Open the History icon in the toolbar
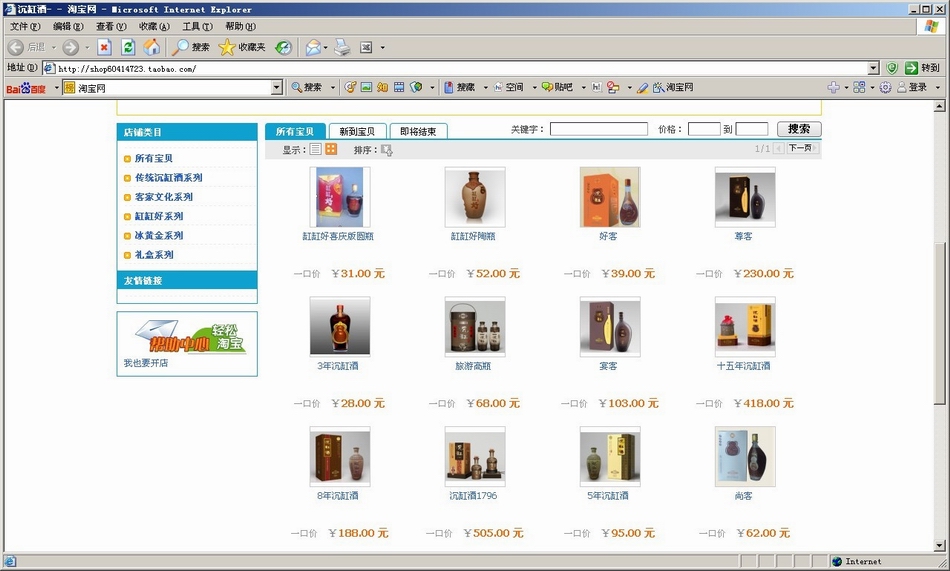 284,47
